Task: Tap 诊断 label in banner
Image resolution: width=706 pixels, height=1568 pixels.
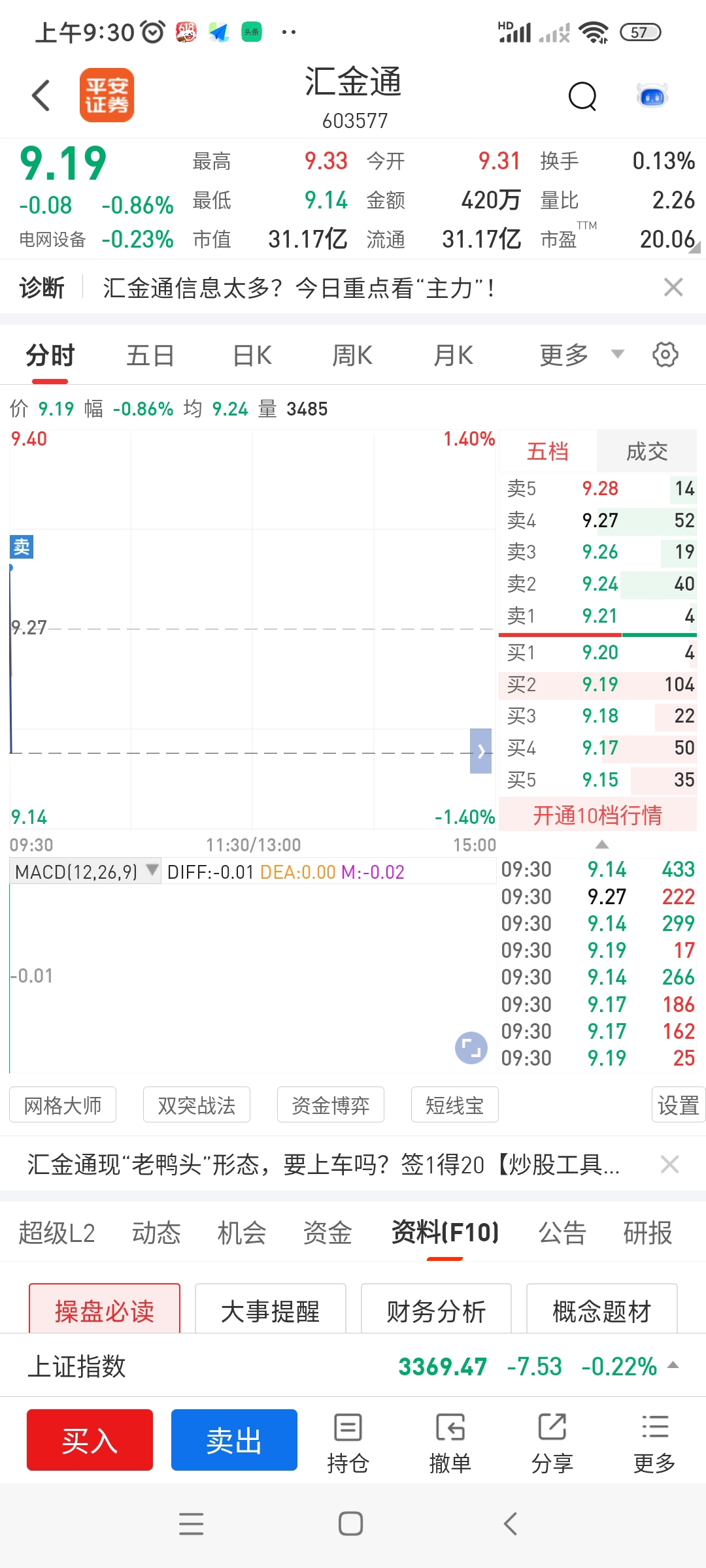Action: point(42,287)
